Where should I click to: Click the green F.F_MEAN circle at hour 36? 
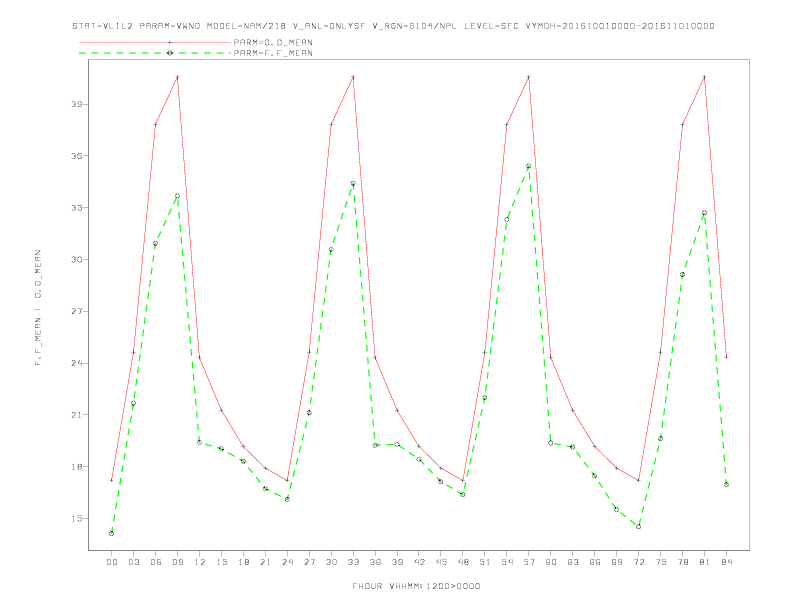click(375, 445)
